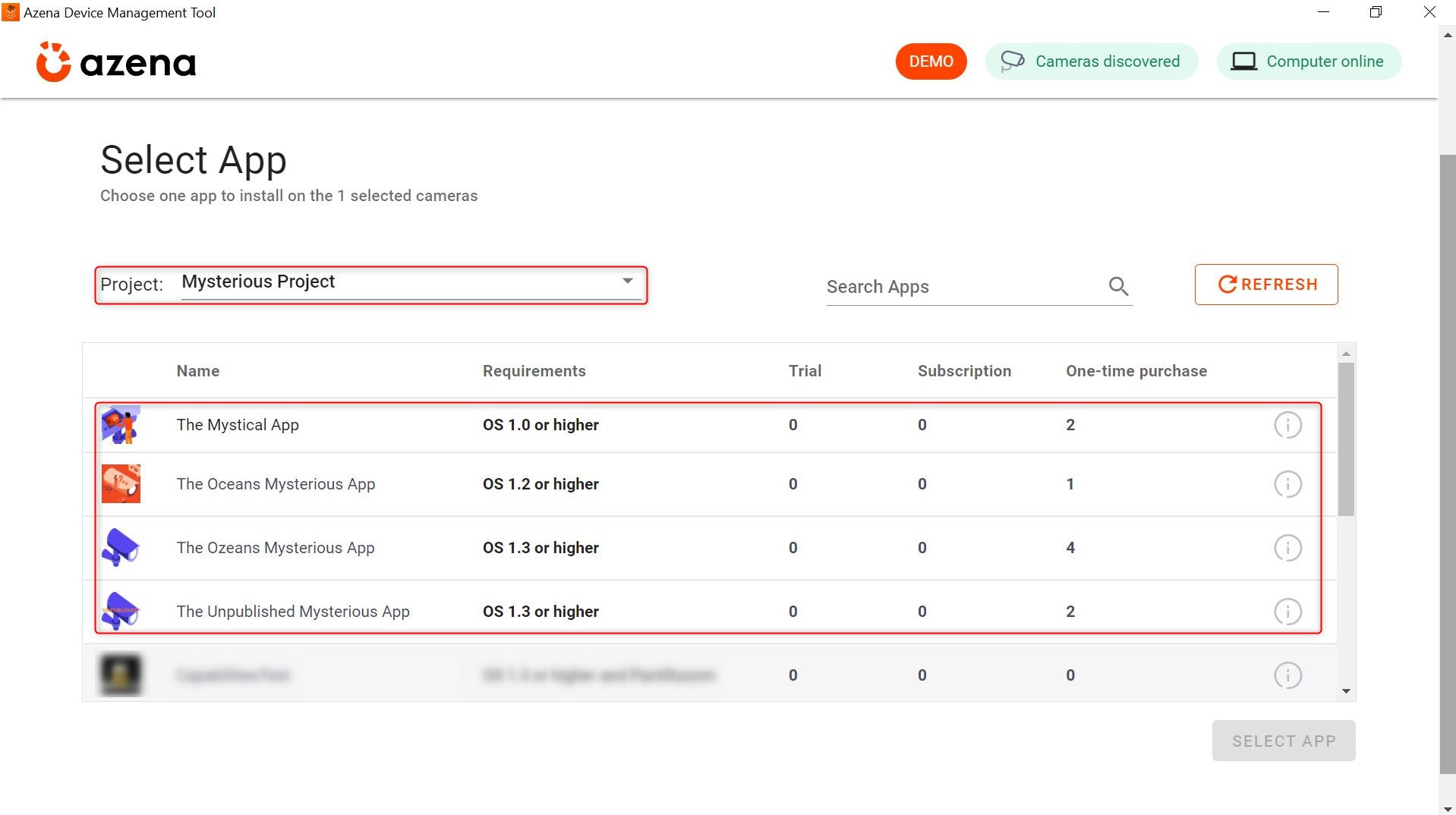Click Computer online status pill
Image resolution: width=1456 pixels, height=815 pixels.
click(1309, 61)
